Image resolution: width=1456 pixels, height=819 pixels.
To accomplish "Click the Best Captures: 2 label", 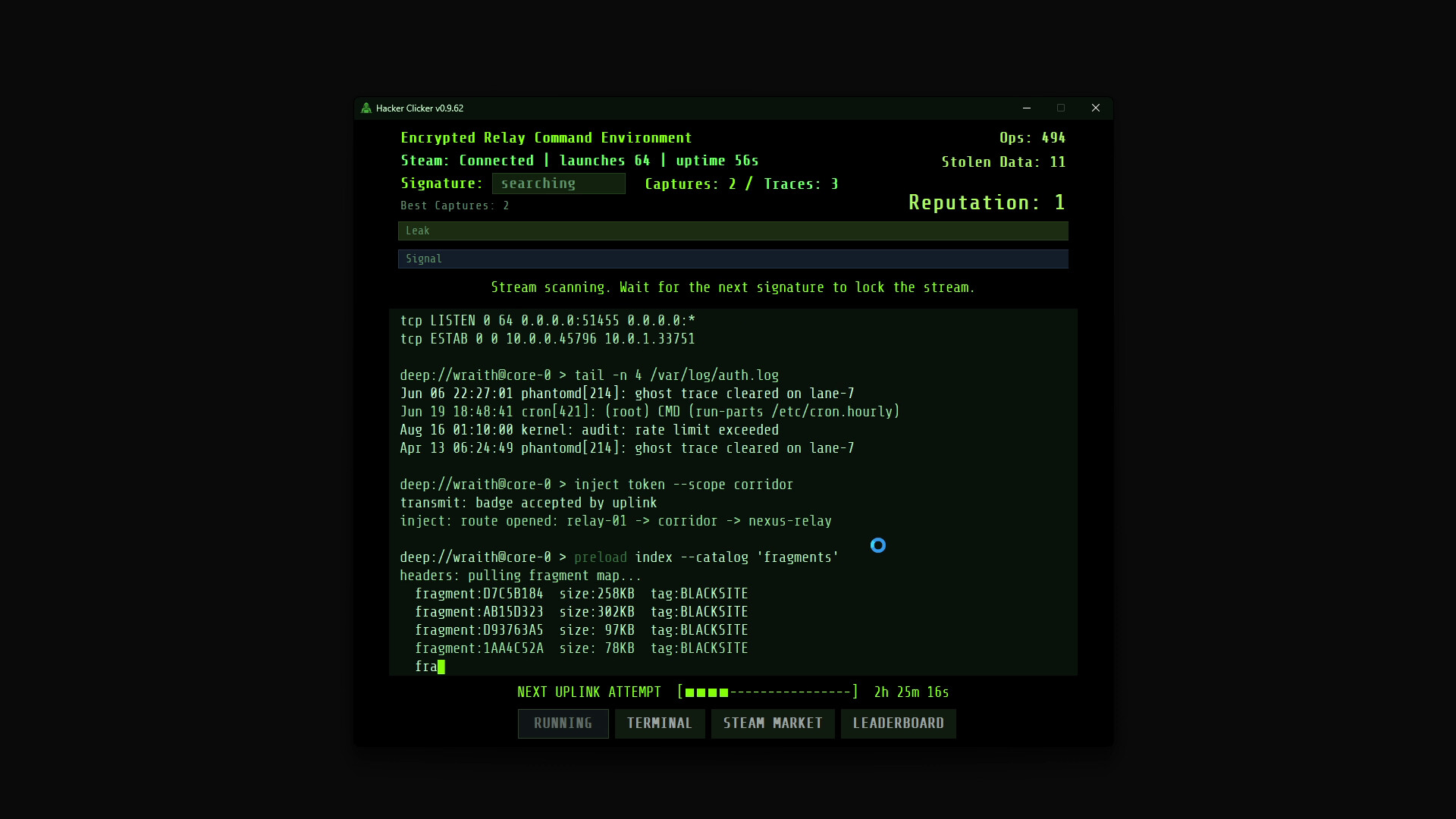I will coord(453,205).
